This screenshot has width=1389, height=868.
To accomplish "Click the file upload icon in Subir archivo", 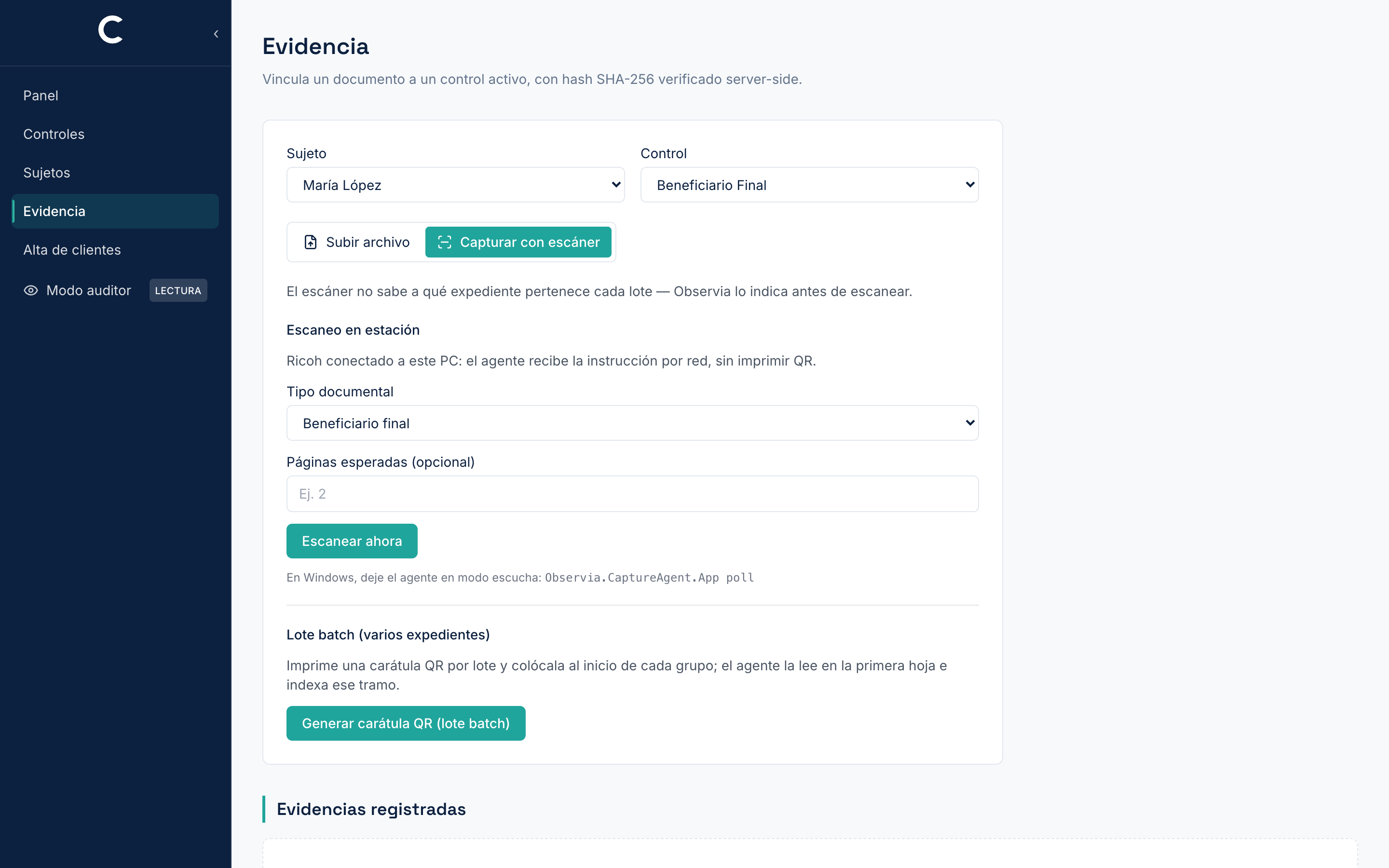I will (311, 242).
